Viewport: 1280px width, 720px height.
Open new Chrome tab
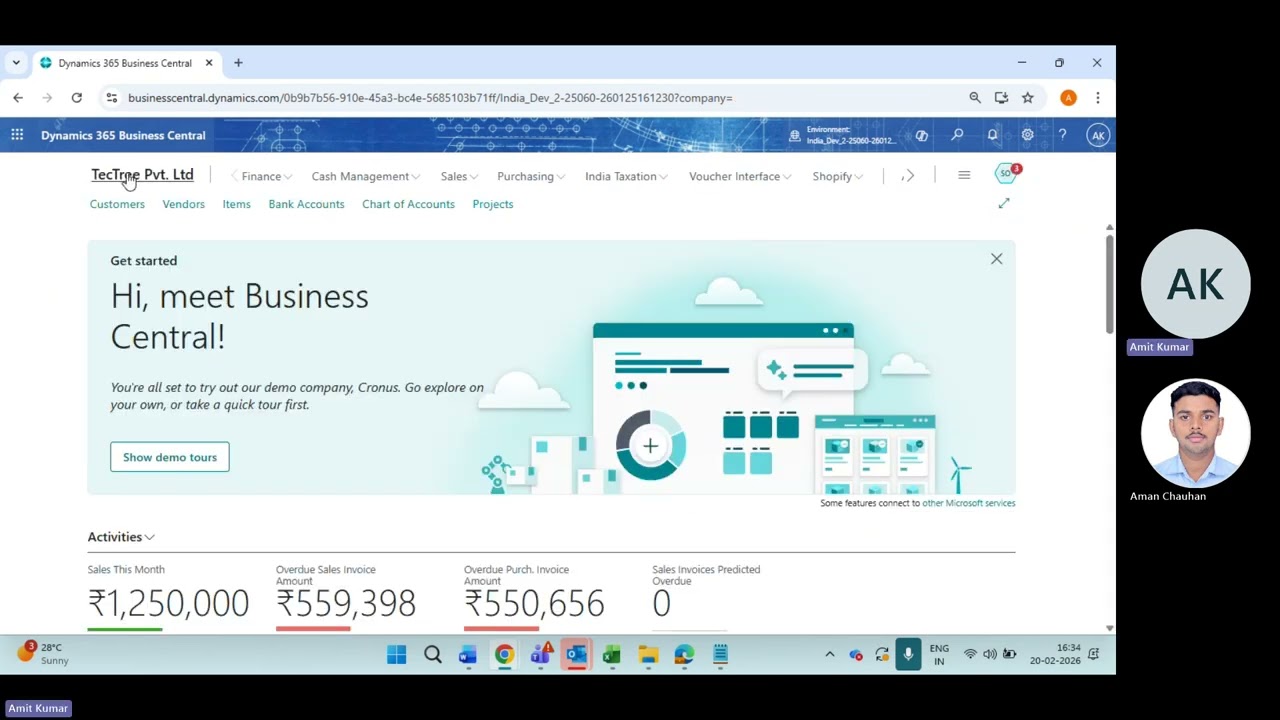point(238,63)
